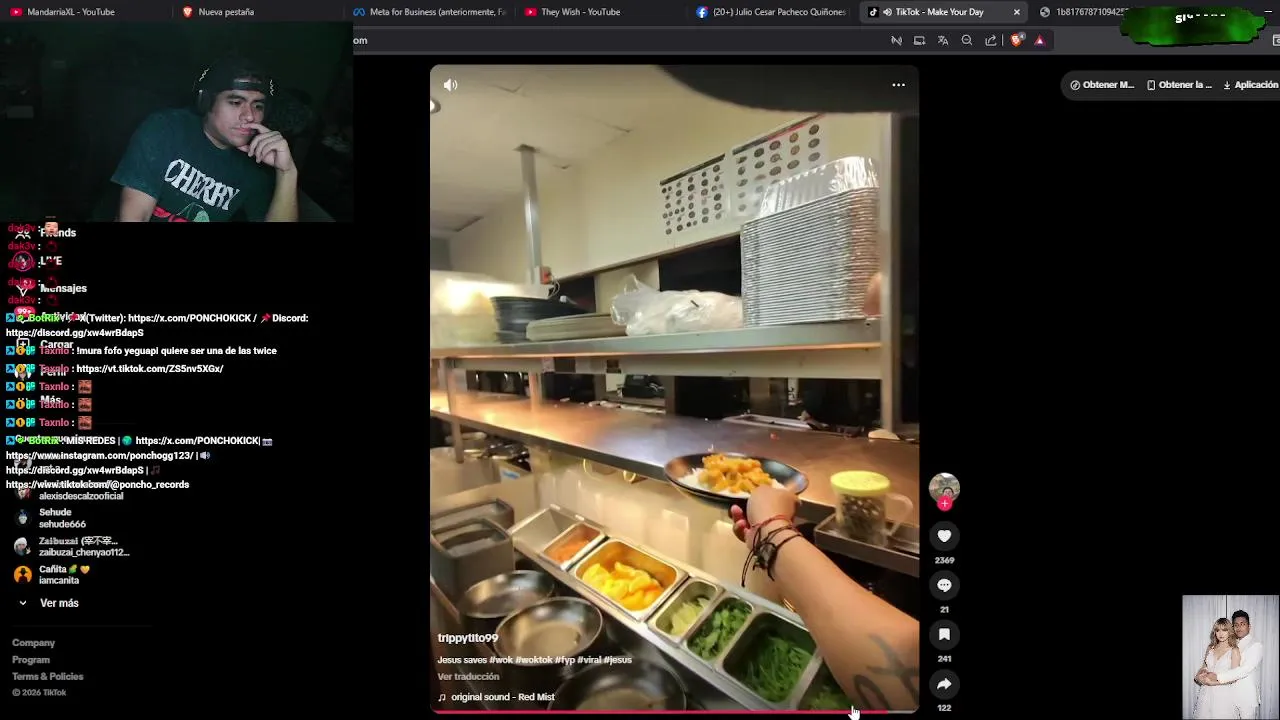Open Friends in TikTok sidebar

click(x=57, y=233)
